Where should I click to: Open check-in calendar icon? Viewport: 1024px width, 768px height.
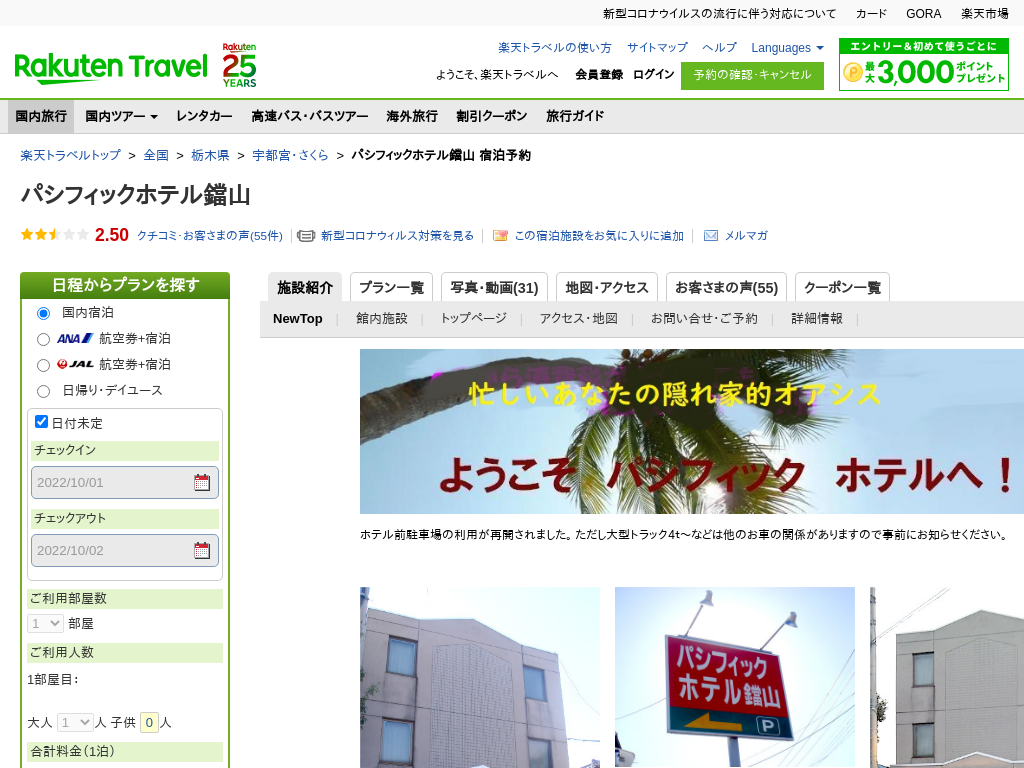[202, 483]
